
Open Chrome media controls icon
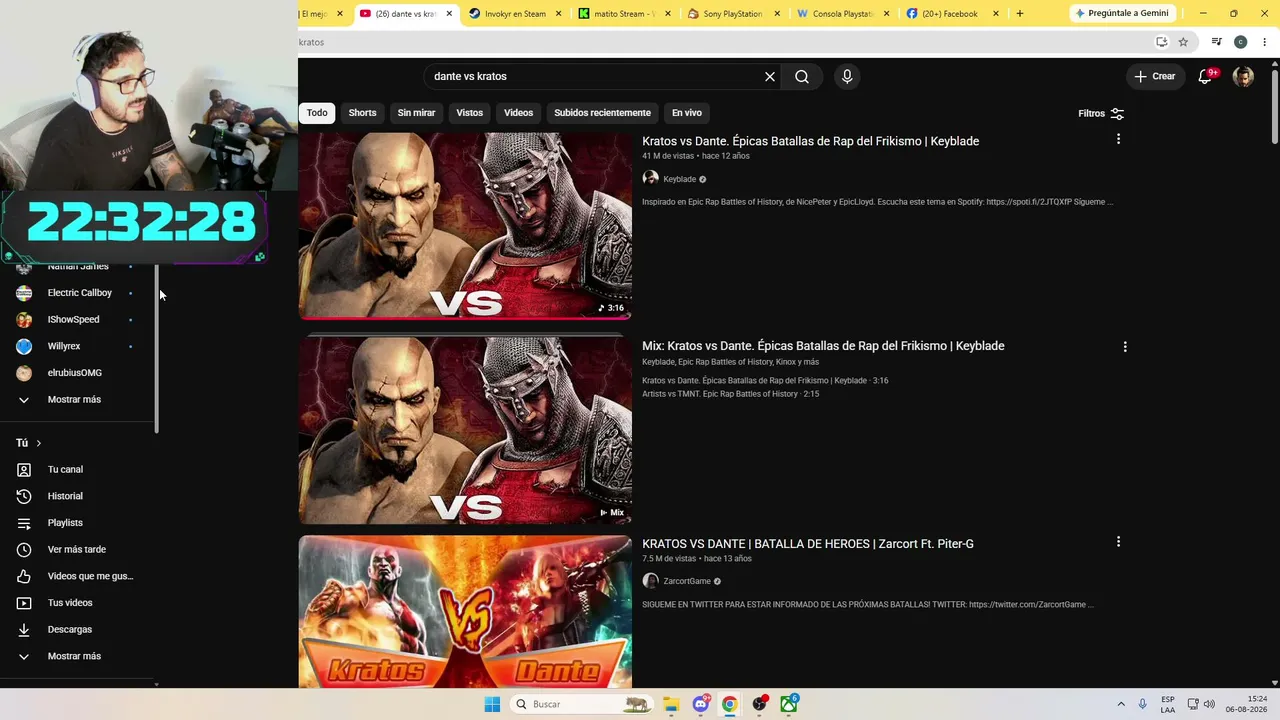tap(1216, 42)
